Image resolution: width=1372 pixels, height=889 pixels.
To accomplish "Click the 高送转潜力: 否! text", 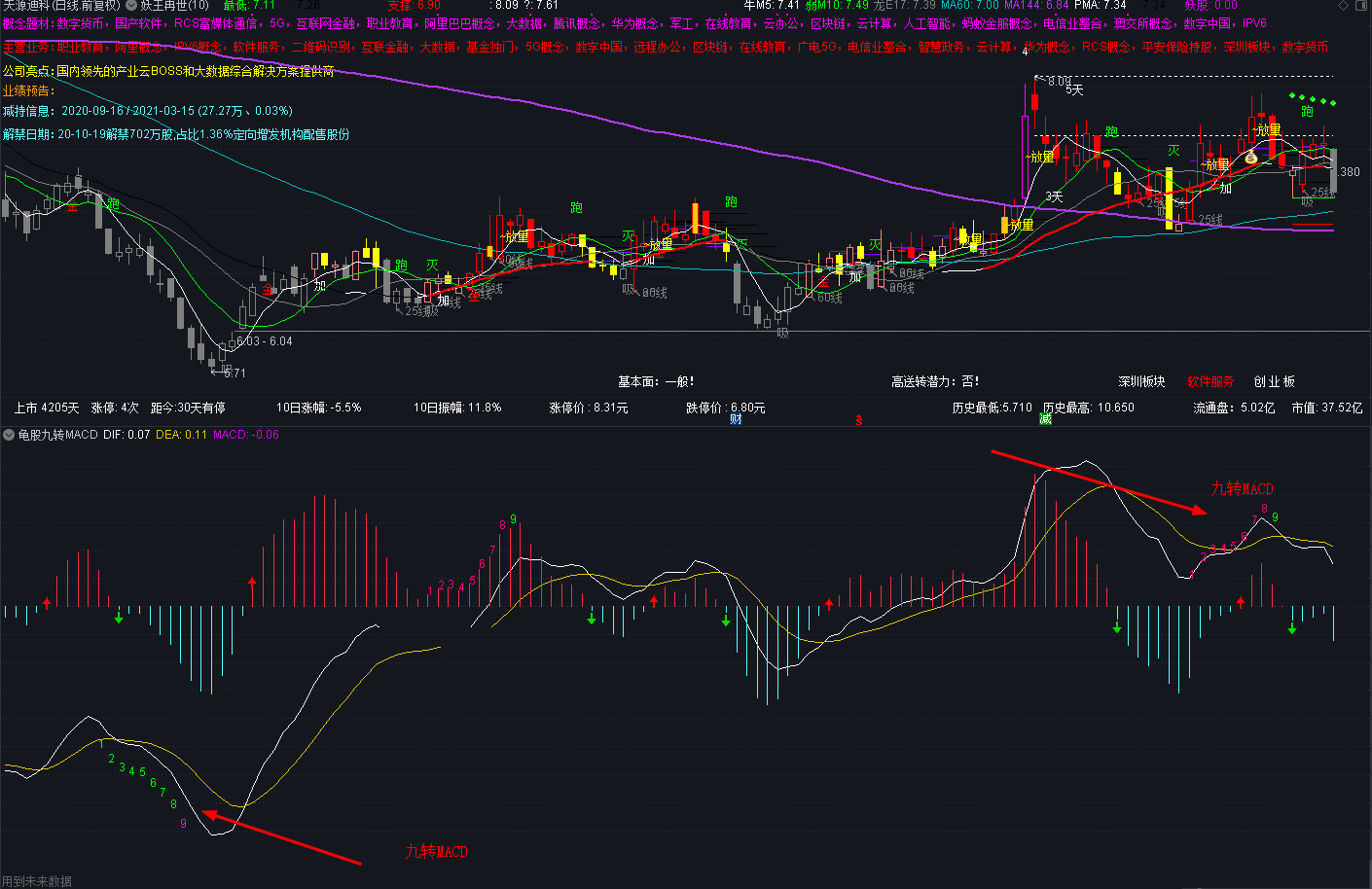I will pos(935,381).
